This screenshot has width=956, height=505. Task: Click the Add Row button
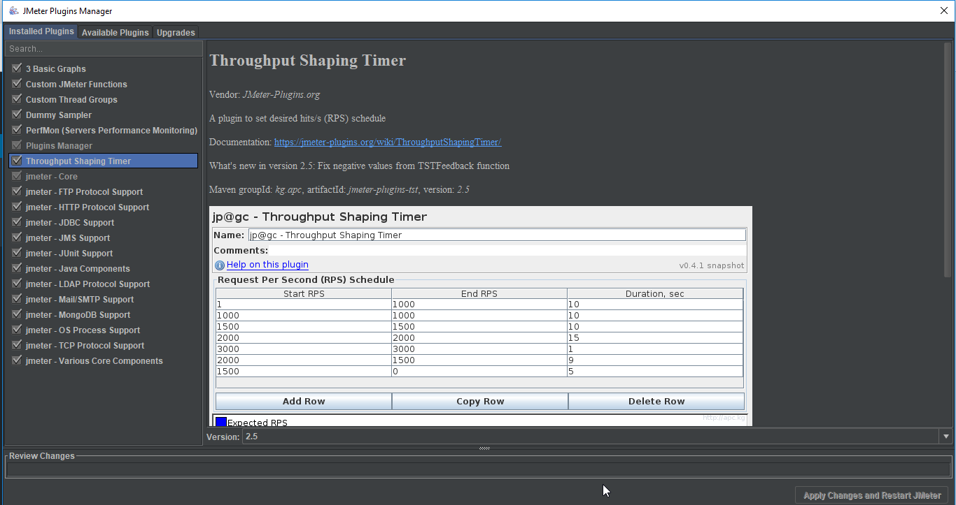point(304,401)
